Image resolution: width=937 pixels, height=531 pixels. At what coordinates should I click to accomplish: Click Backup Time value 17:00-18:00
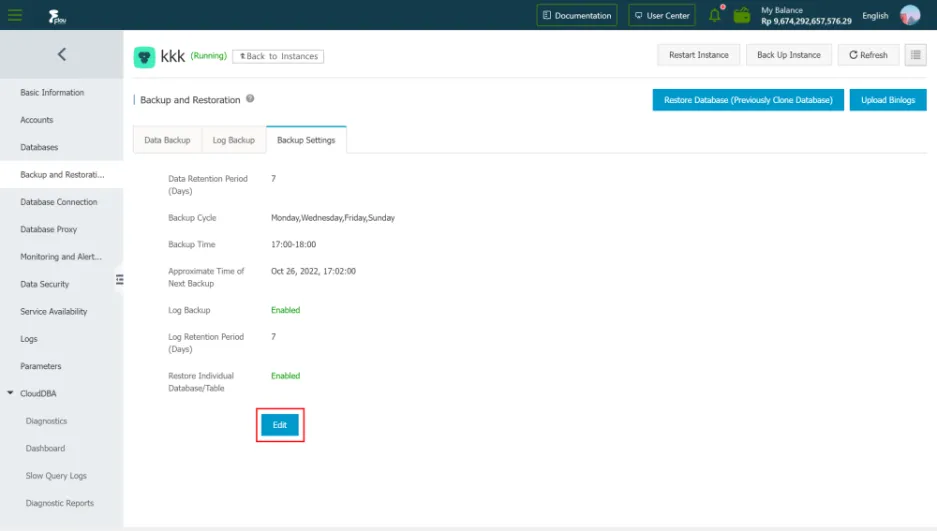click(x=293, y=244)
